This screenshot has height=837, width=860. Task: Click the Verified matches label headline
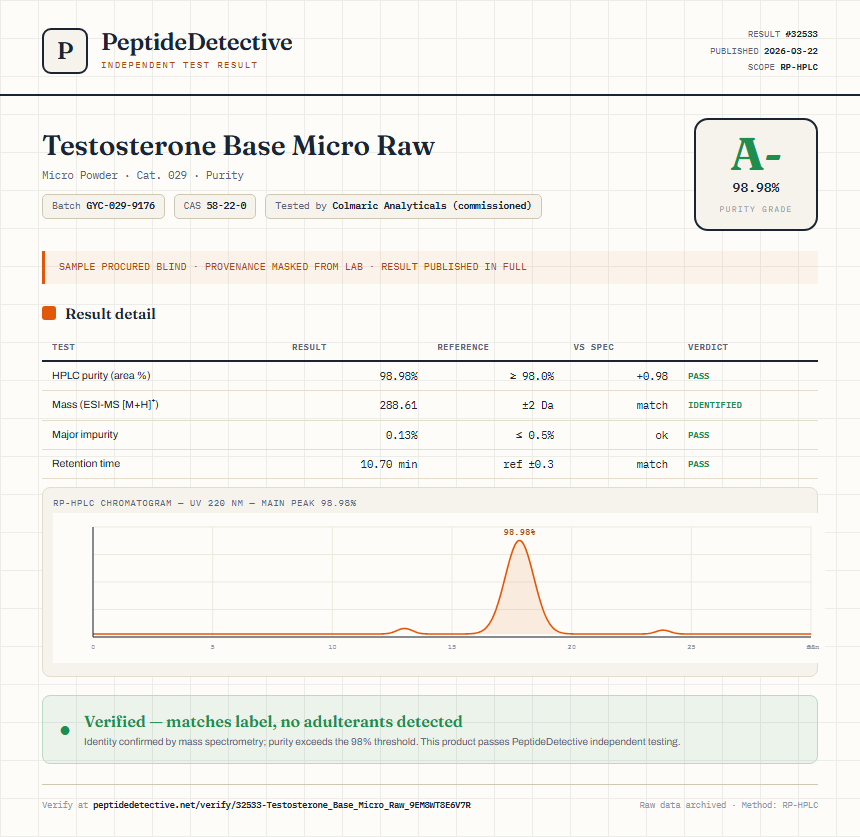273,721
